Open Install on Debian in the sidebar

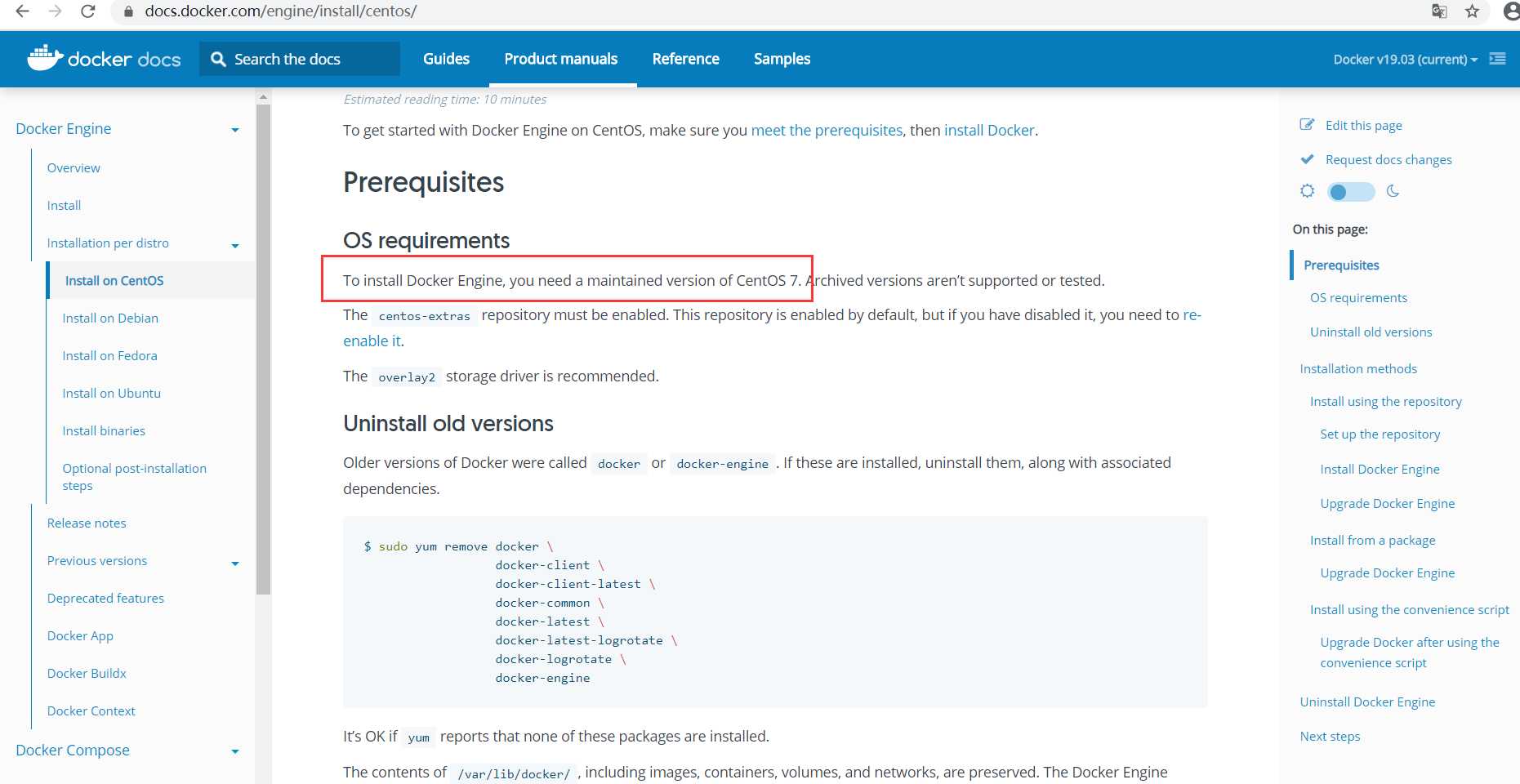tap(110, 318)
